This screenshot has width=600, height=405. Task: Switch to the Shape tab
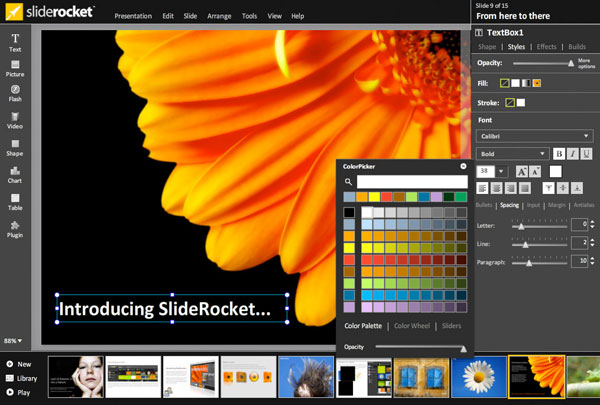(487, 47)
